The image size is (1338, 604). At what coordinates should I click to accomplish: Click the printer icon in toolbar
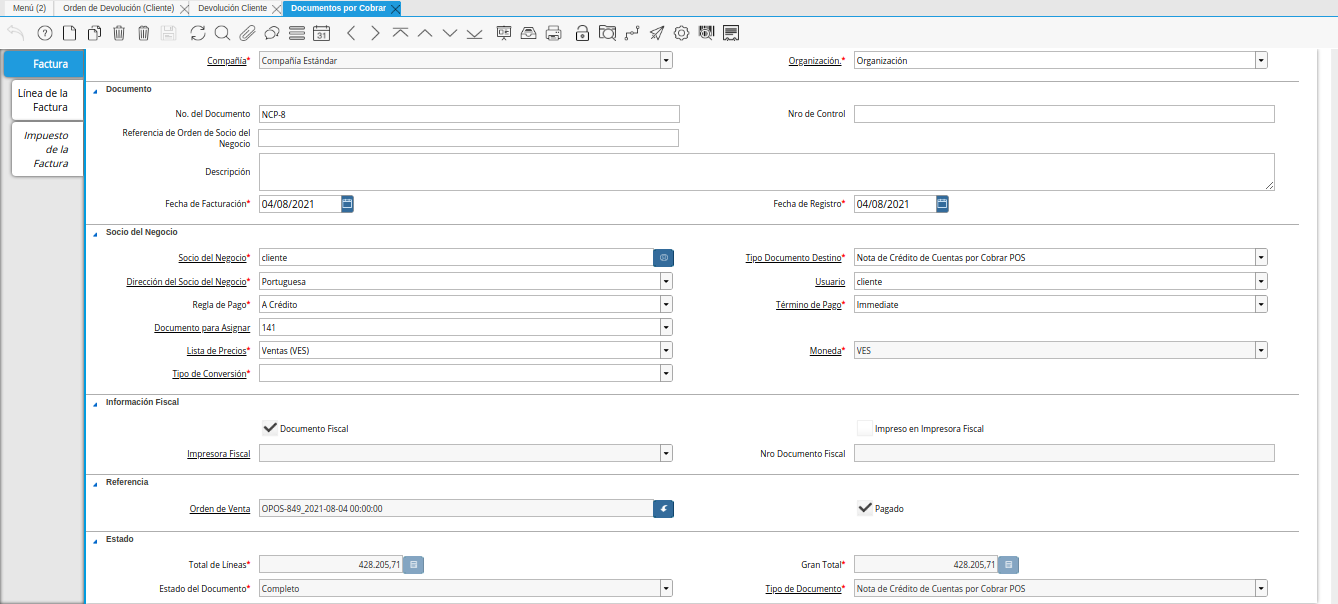[x=553, y=33]
